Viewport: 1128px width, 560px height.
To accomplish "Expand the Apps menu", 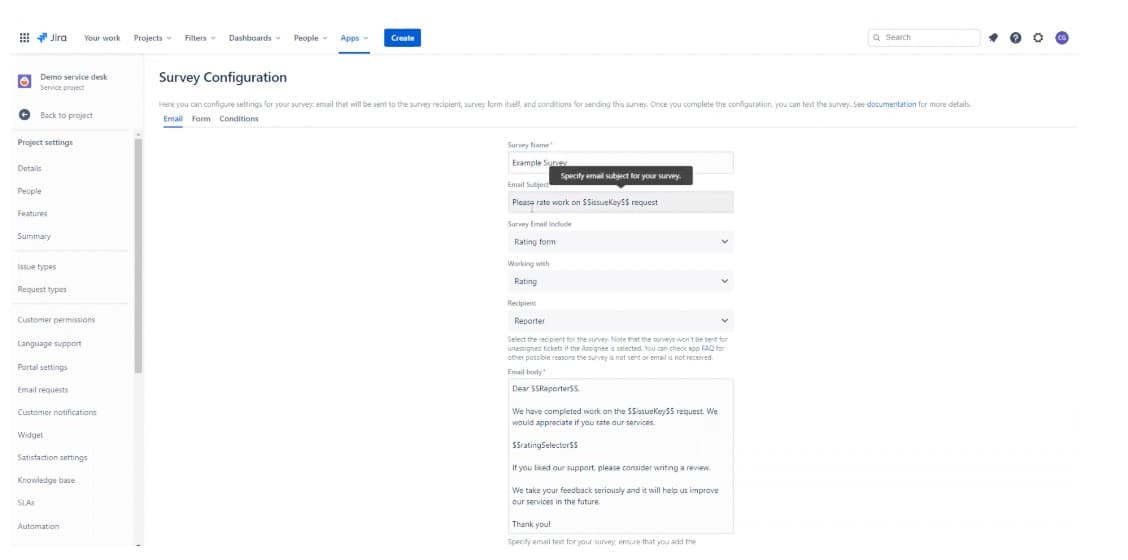I will (354, 38).
